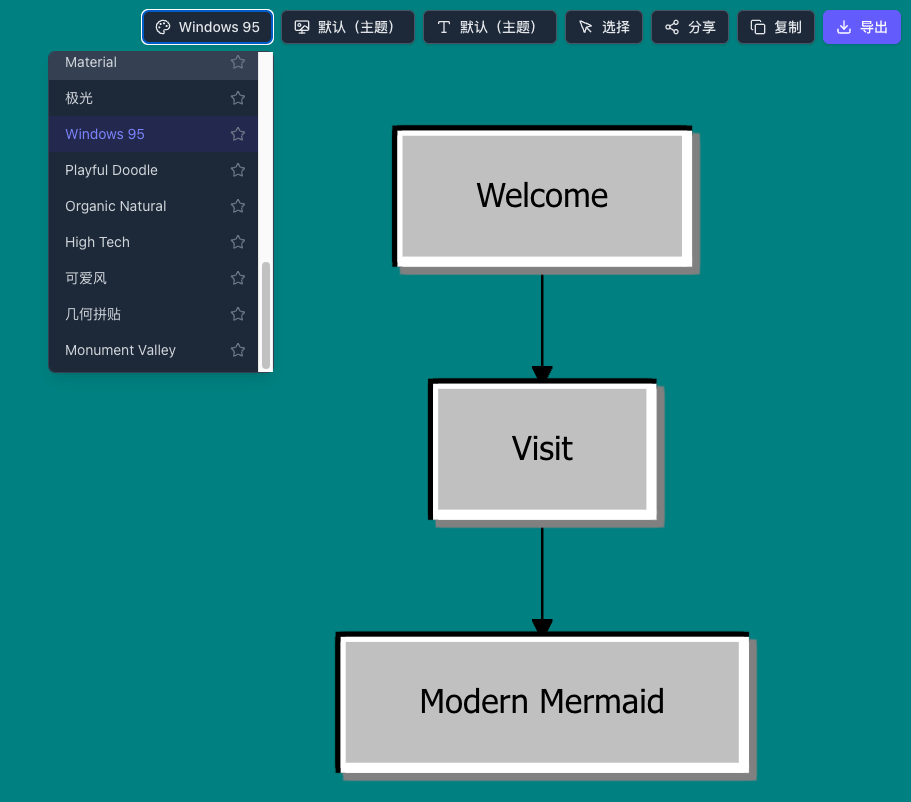This screenshot has height=802, width=911.
Task: Open the background 默认(主题) dropdown
Action: 347,27
